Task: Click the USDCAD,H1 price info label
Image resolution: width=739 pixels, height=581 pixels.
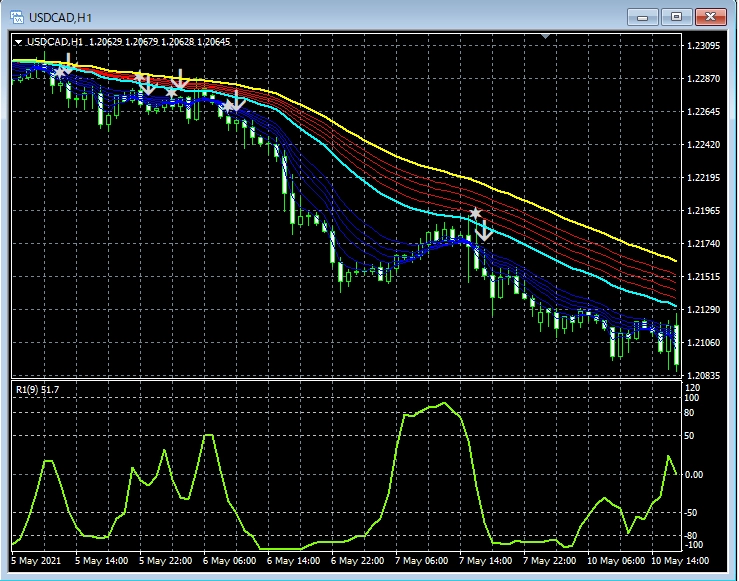Action: (x=128, y=42)
